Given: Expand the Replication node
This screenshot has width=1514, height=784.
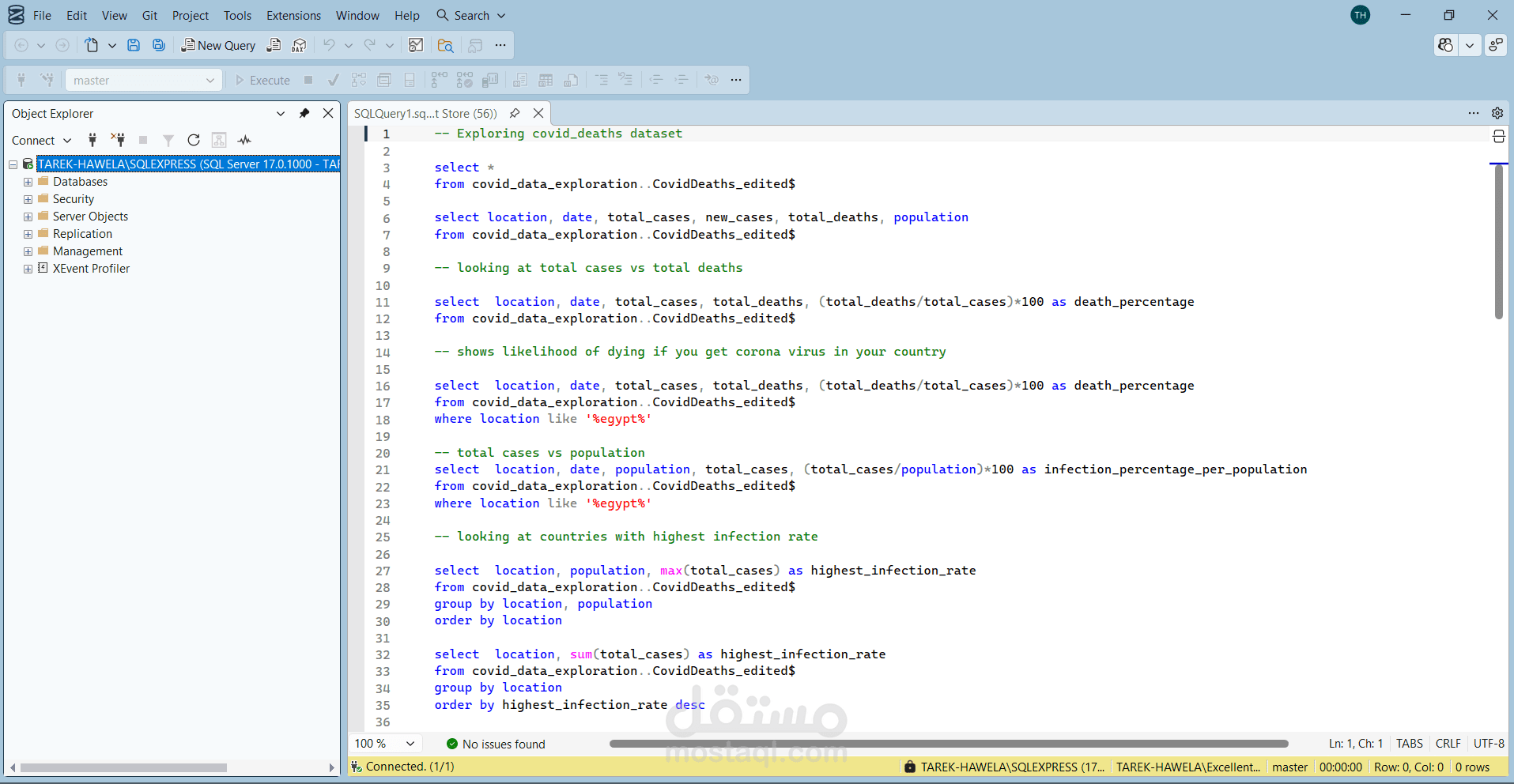Looking at the screenshot, I should pos(28,234).
